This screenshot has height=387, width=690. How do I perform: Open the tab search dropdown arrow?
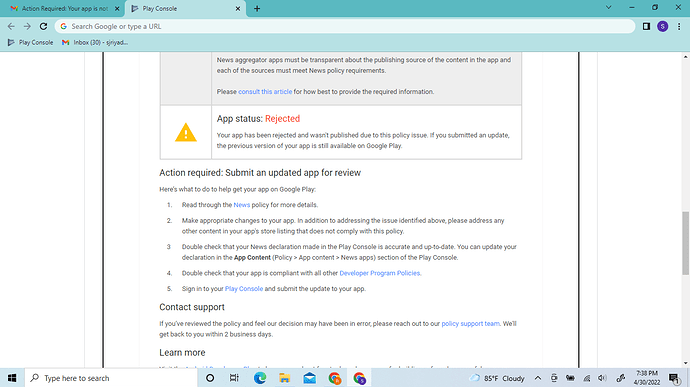(609, 7)
